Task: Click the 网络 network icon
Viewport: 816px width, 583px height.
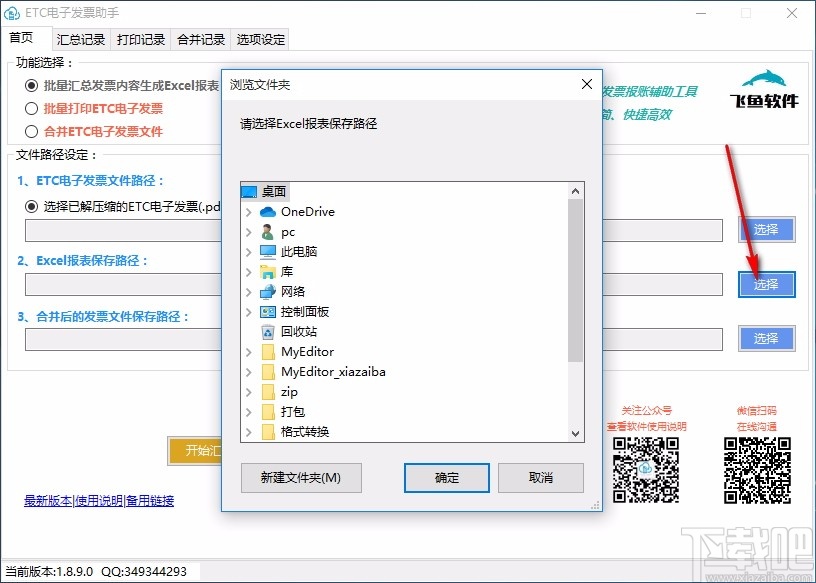Action: 268,291
